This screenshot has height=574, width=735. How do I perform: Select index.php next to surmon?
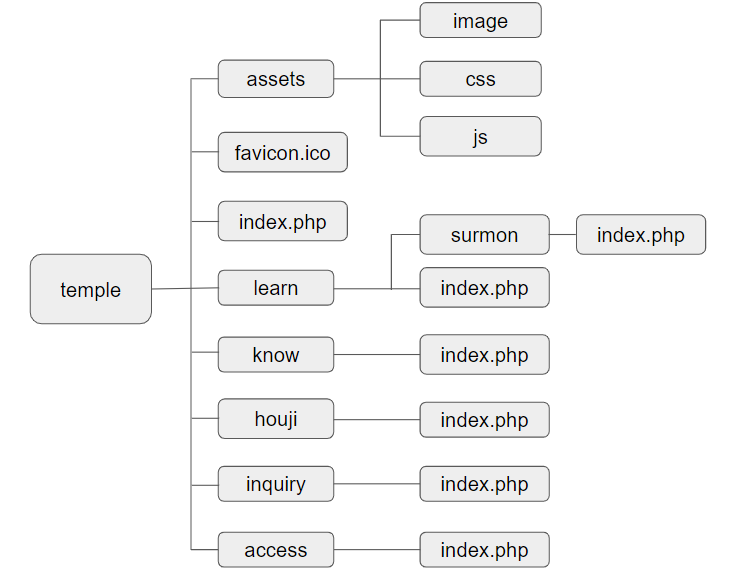coord(641,235)
